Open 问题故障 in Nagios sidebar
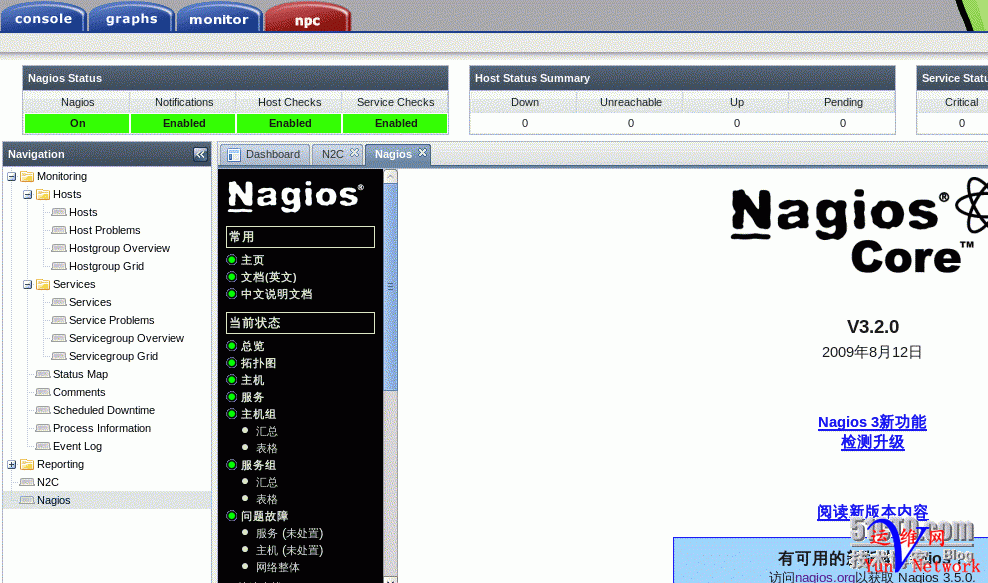This screenshot has width=988, height=583. (265, 516)
